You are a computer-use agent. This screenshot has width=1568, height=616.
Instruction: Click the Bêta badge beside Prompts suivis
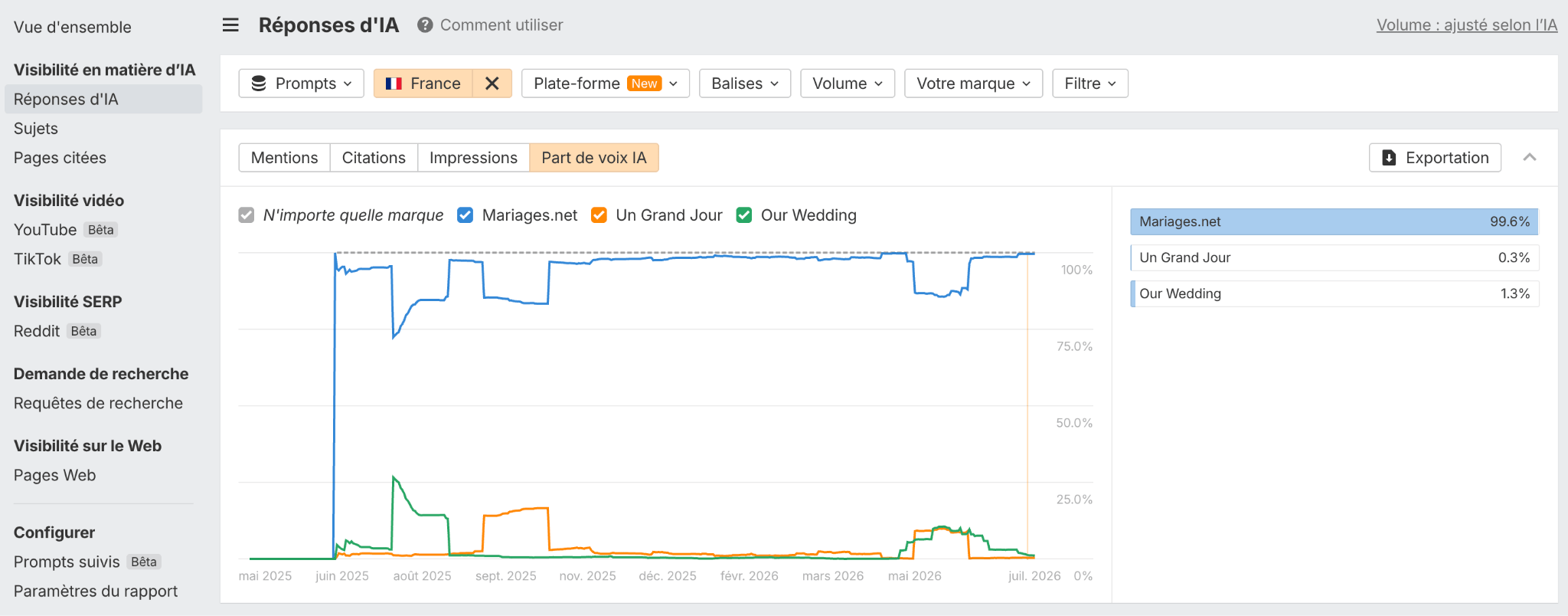pos(144,562)
